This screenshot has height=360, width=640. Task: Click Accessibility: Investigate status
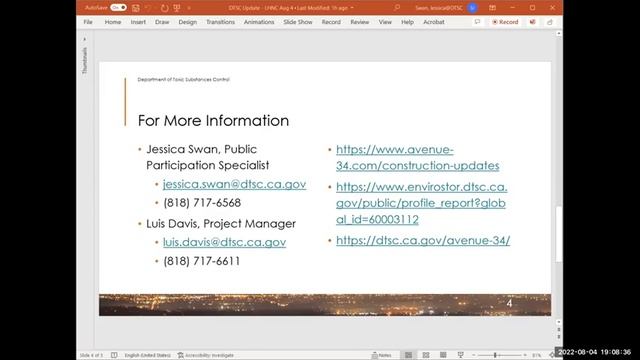(x=206, y=356)
